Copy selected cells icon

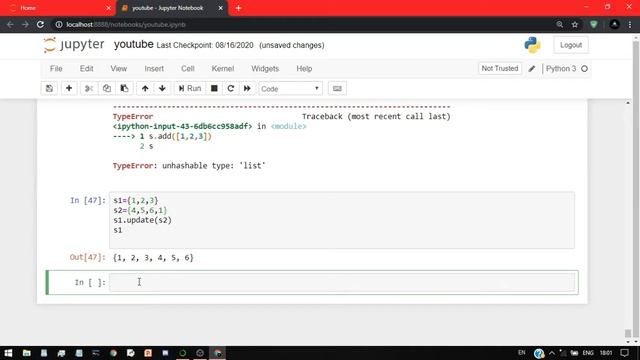(x=107, y=89)
